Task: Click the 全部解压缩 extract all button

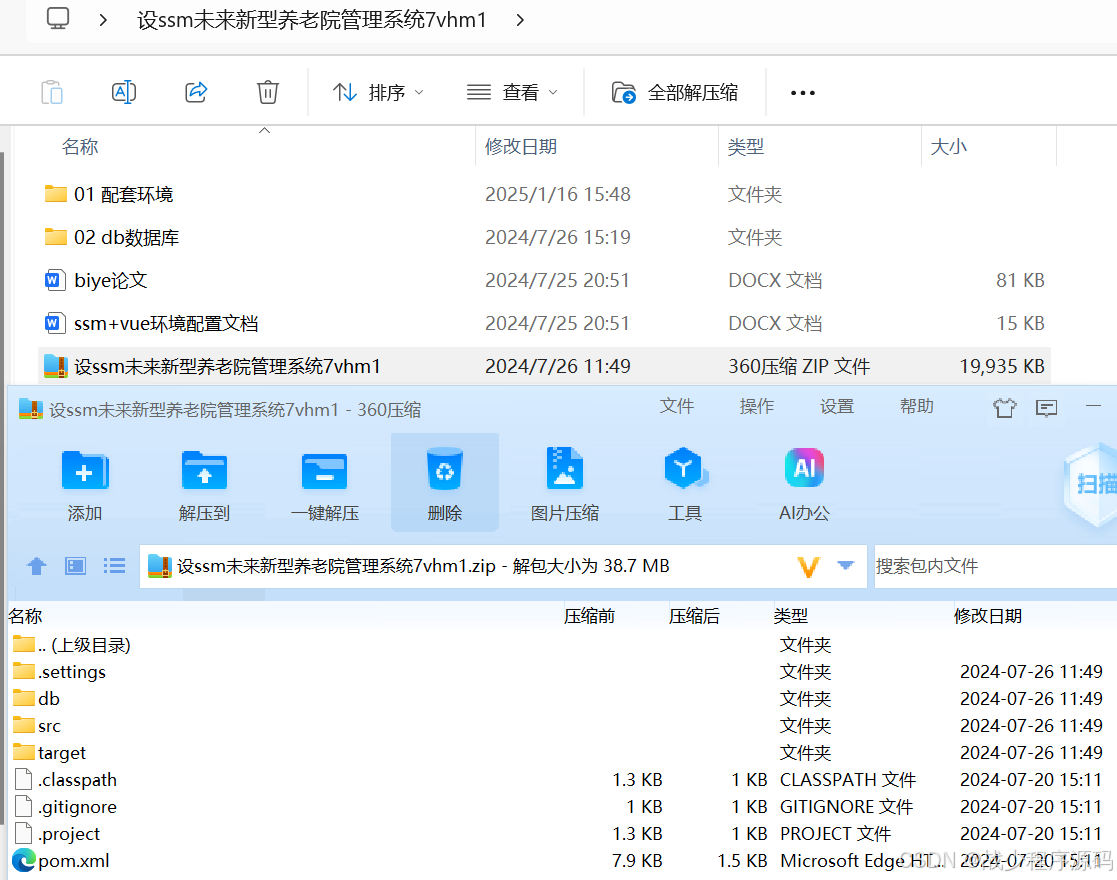Action: point(675,93)
